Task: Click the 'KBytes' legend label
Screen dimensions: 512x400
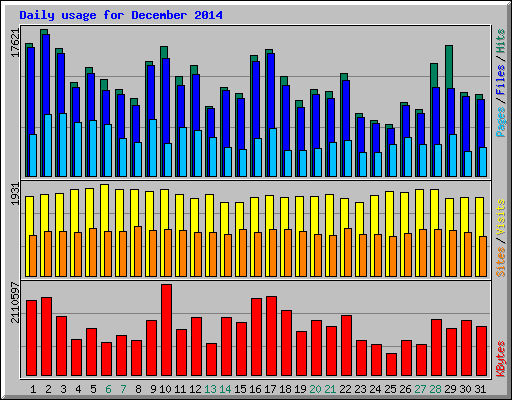Action: (x=501, y=359)
